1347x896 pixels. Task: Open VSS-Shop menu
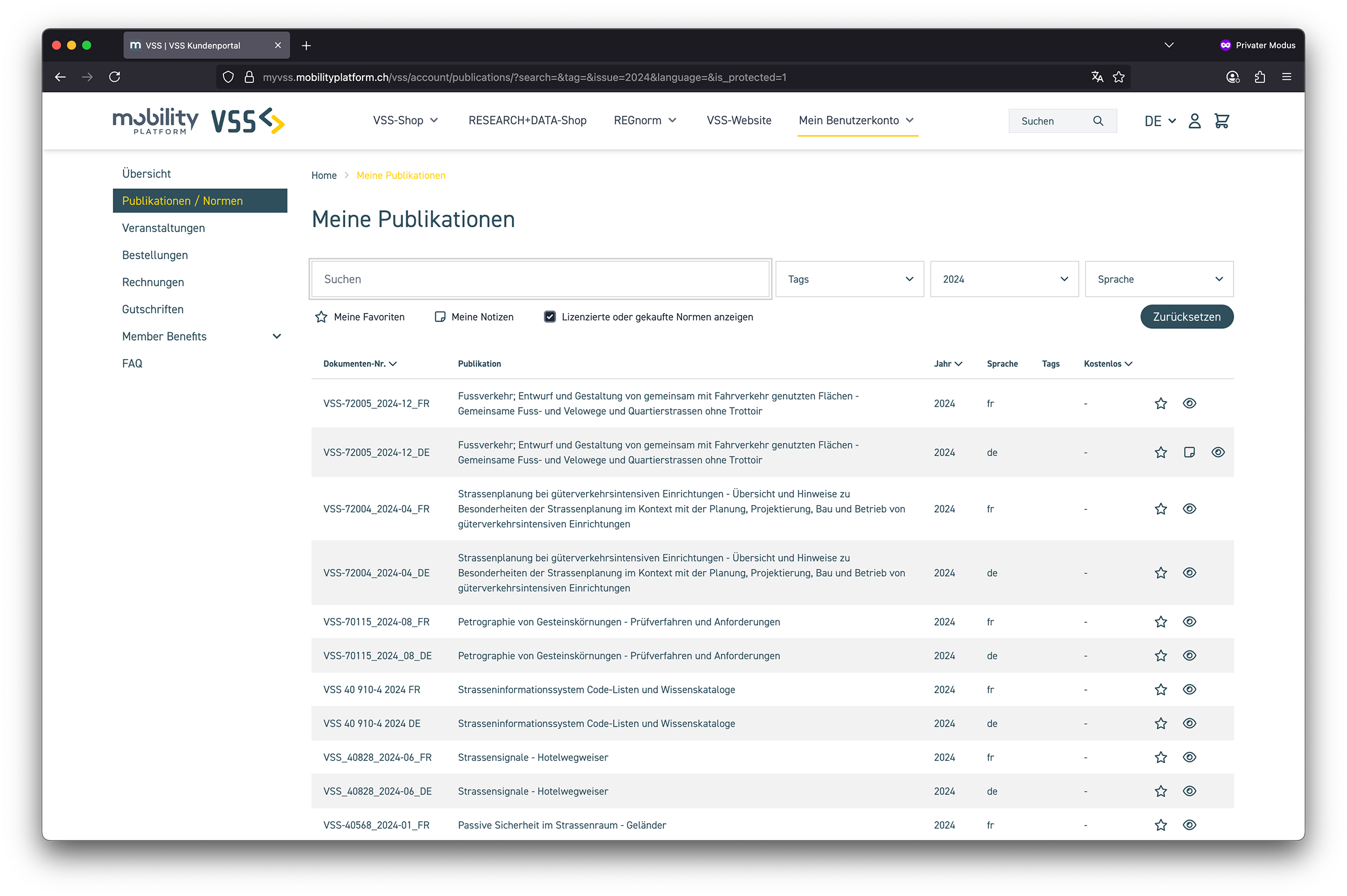[x=405, y=121]
